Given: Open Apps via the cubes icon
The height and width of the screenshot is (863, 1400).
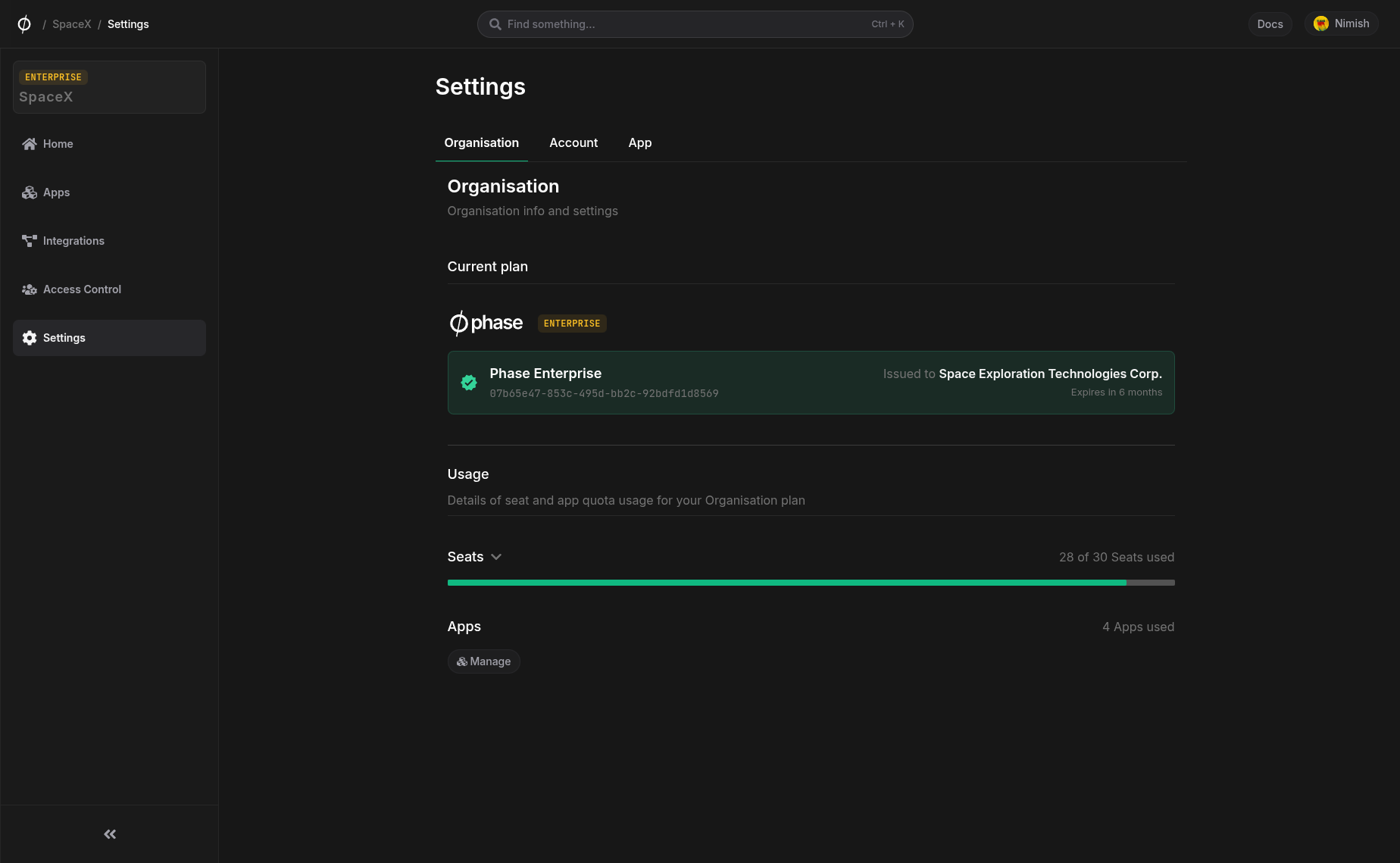Looking at the screenshot, I should (30, 192).
